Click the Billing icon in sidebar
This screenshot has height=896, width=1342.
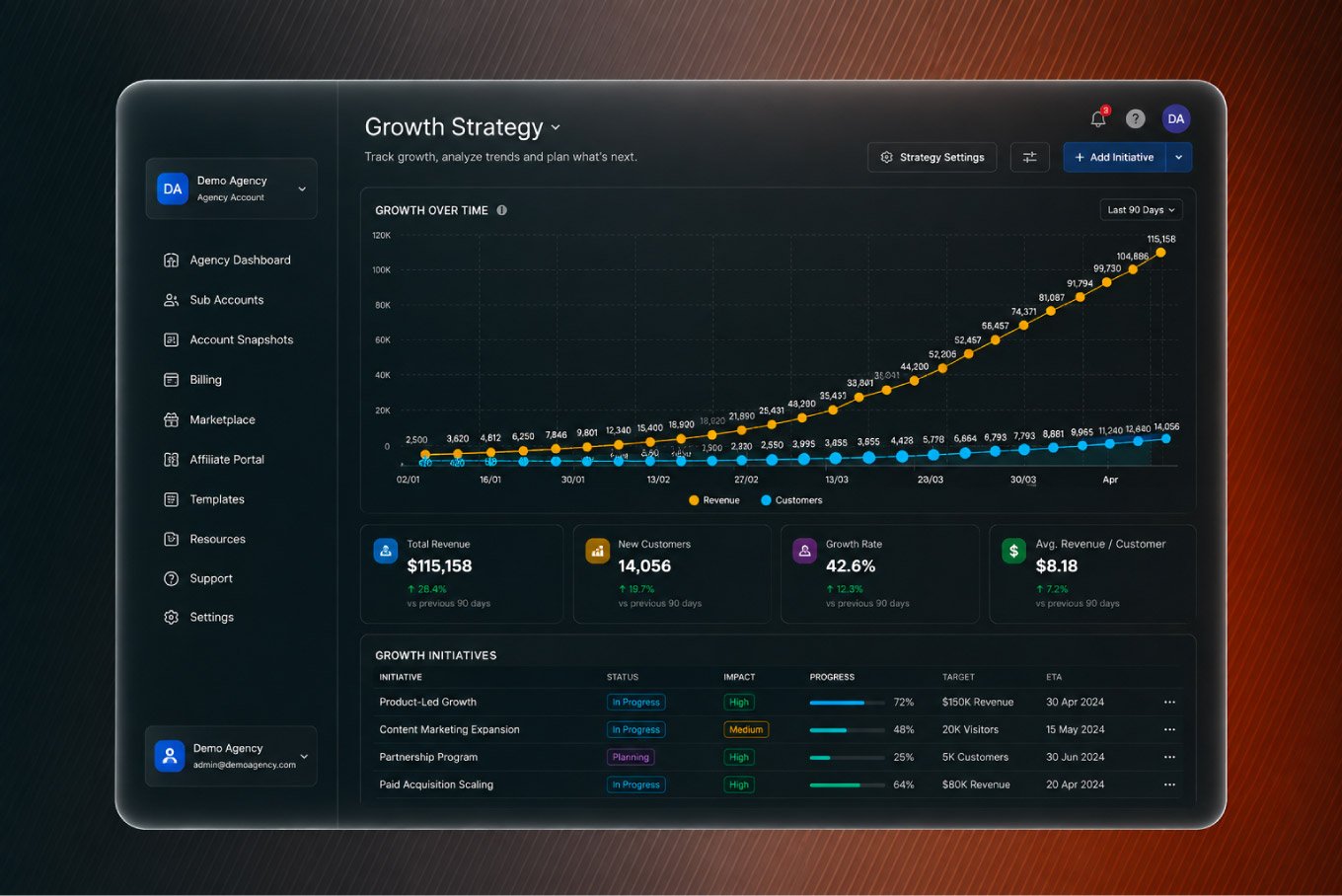(171, 380)
